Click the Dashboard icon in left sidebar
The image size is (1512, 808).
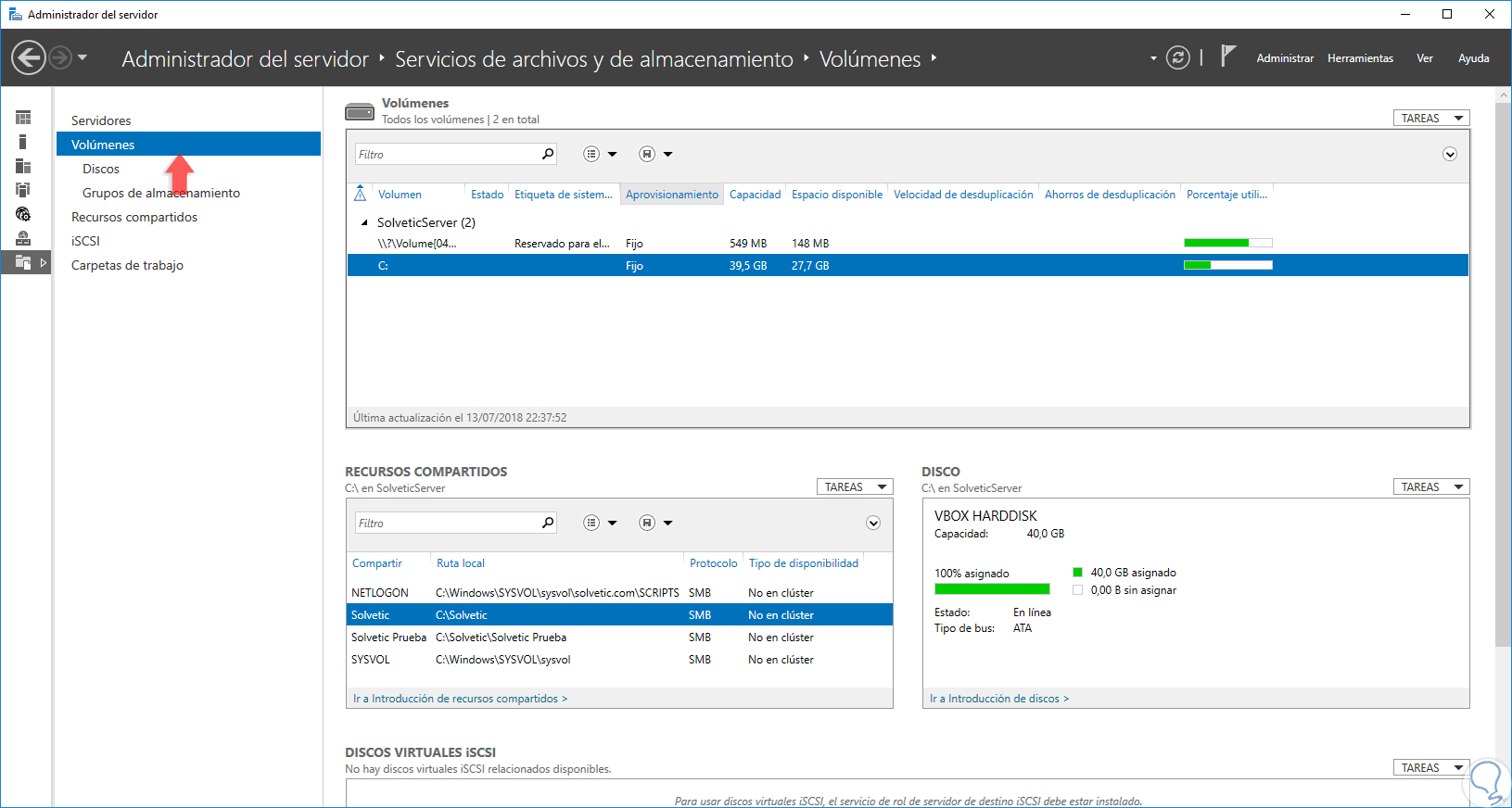(23, 118)
